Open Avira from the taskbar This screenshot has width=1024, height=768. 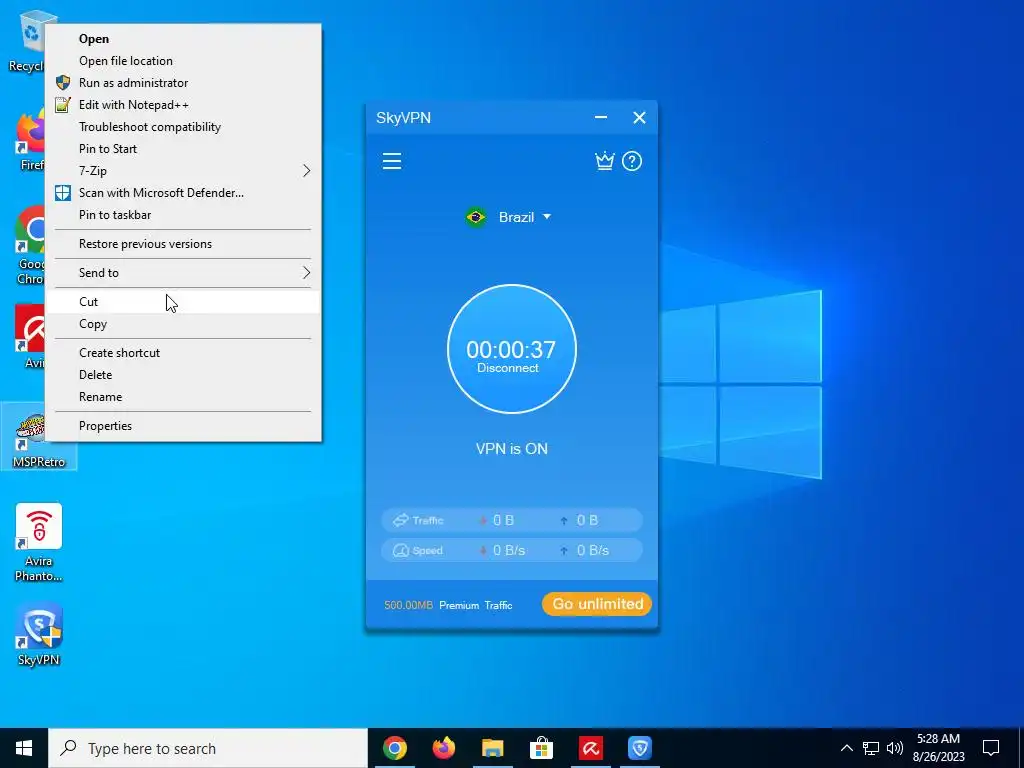[590, 748]
